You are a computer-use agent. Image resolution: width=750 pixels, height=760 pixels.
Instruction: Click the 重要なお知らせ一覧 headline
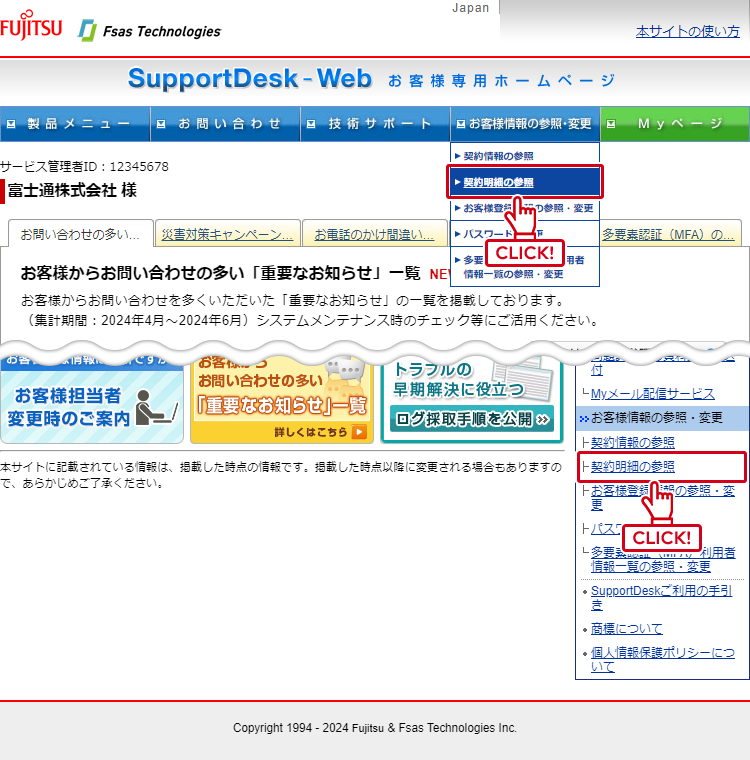(x=220, y=273)
